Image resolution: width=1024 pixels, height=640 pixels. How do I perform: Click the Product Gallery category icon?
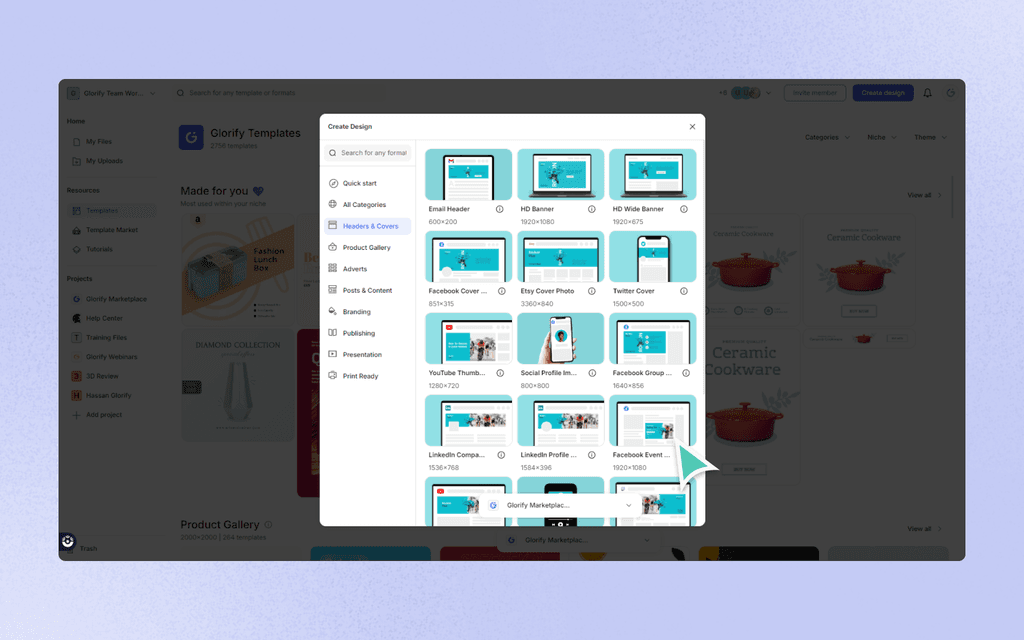tap(334, 247)
